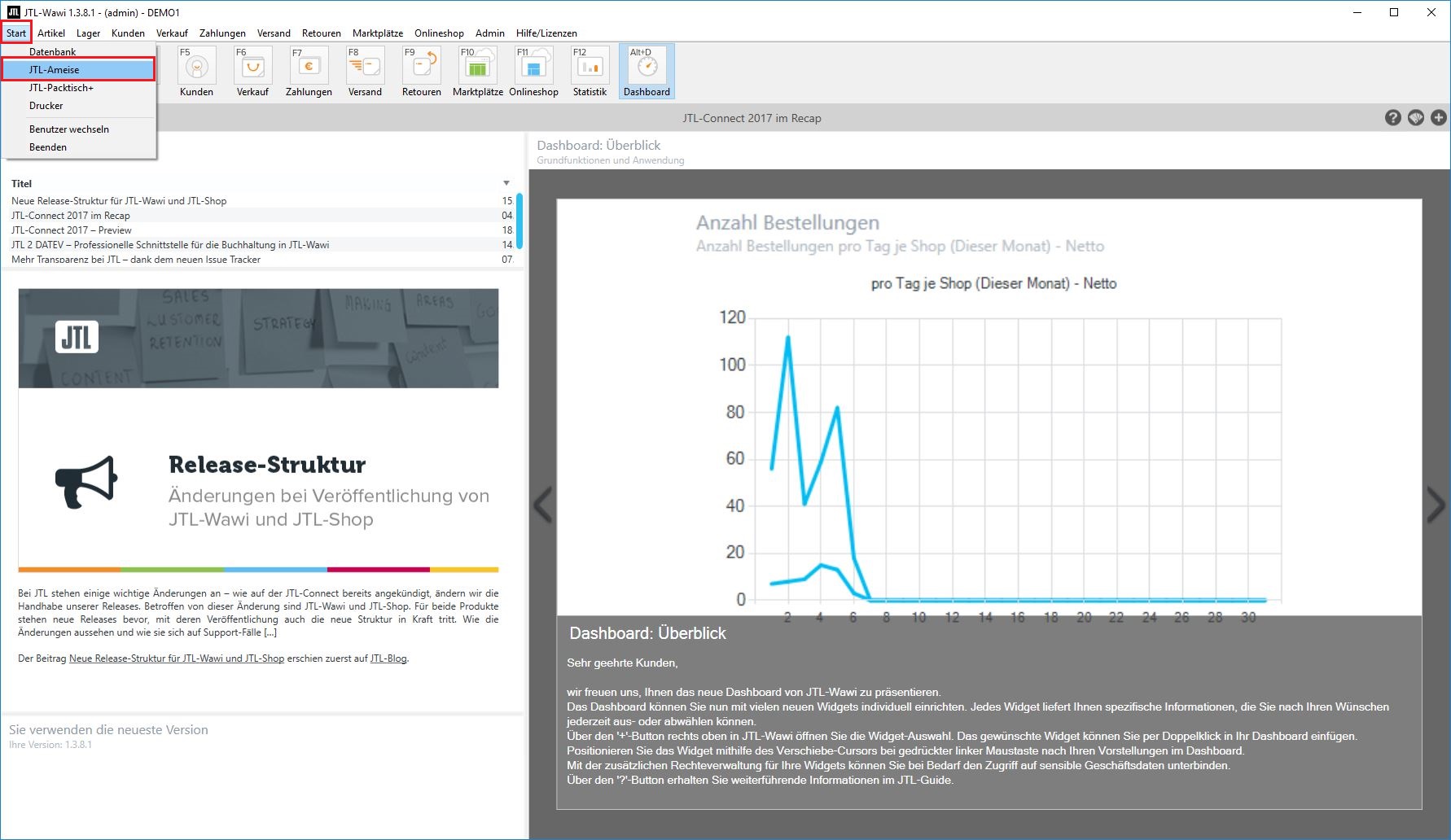This screenshot has height=840, width=1451.
Task: Open the Marktplätze menu in menu bar
Action: 378,33
